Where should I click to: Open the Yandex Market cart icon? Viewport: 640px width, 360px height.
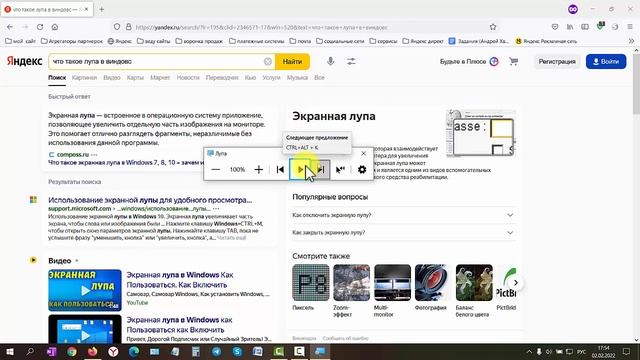pyautogui.click(x=513, y=62)
